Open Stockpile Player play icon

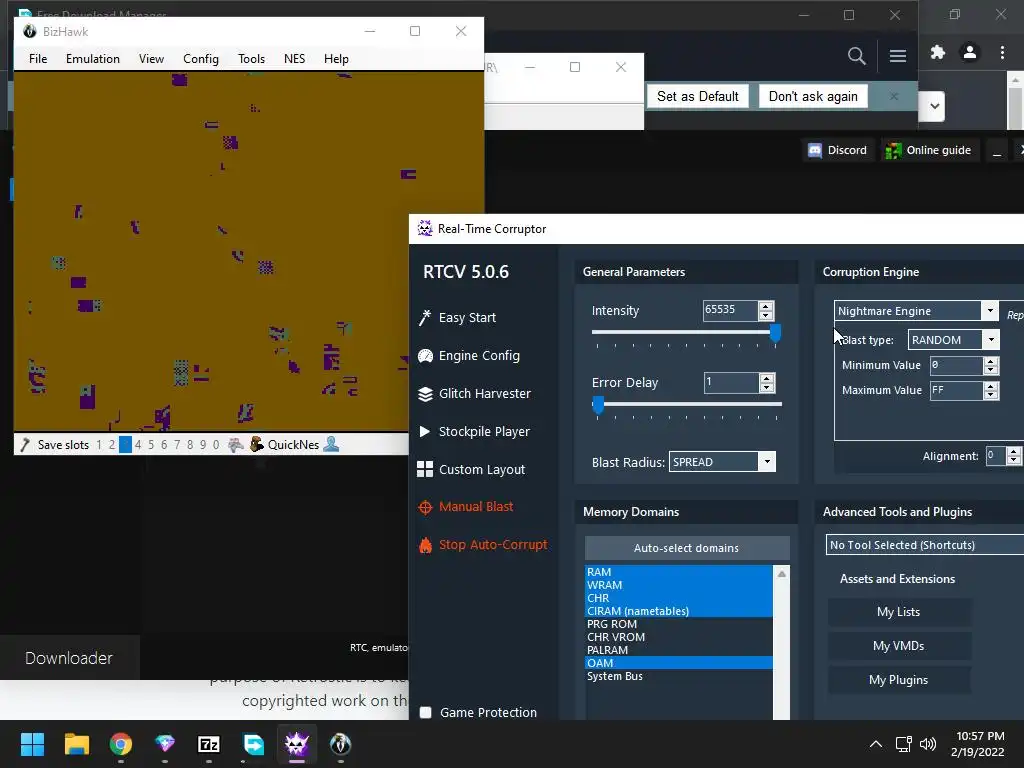pos(424,432)
